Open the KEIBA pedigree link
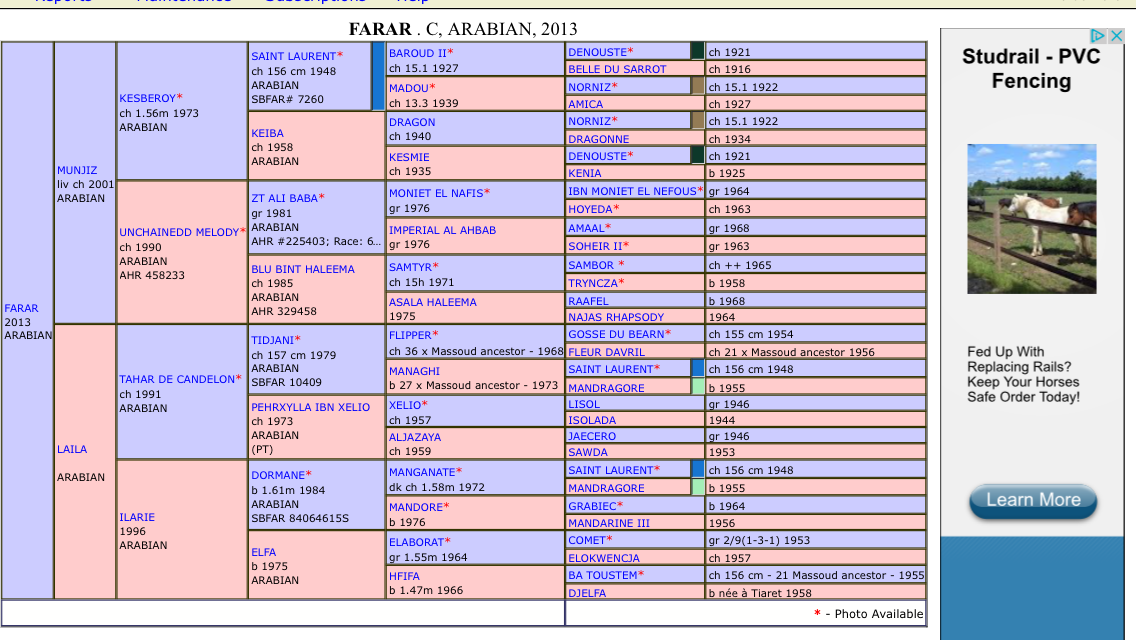 coord(267,133)
